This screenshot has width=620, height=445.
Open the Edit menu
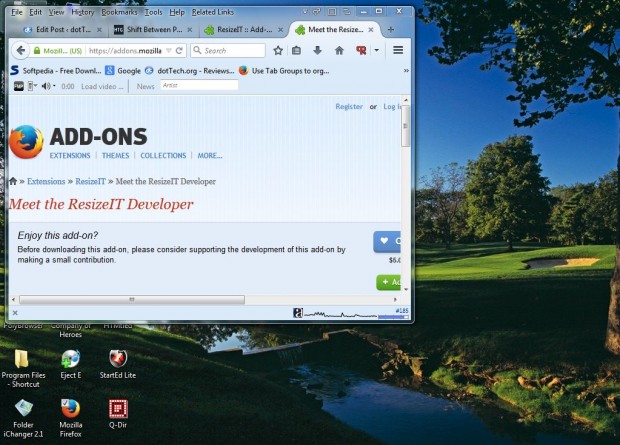click(x=35, y=12)
